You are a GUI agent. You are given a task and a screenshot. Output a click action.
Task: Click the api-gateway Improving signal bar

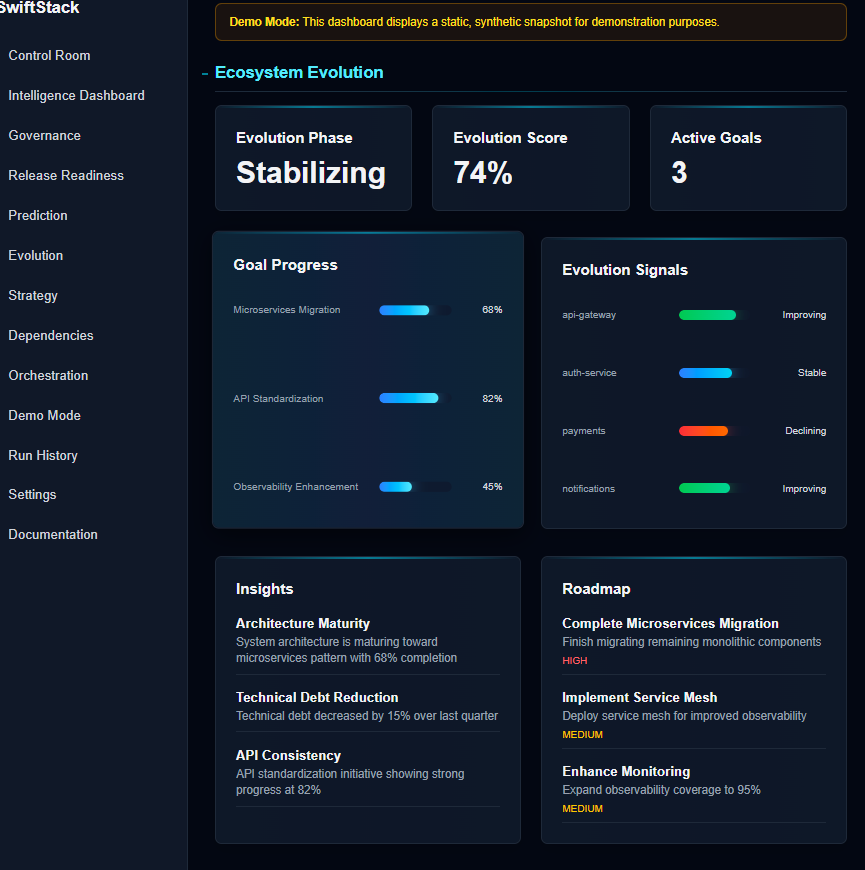(x=707, y=314)
